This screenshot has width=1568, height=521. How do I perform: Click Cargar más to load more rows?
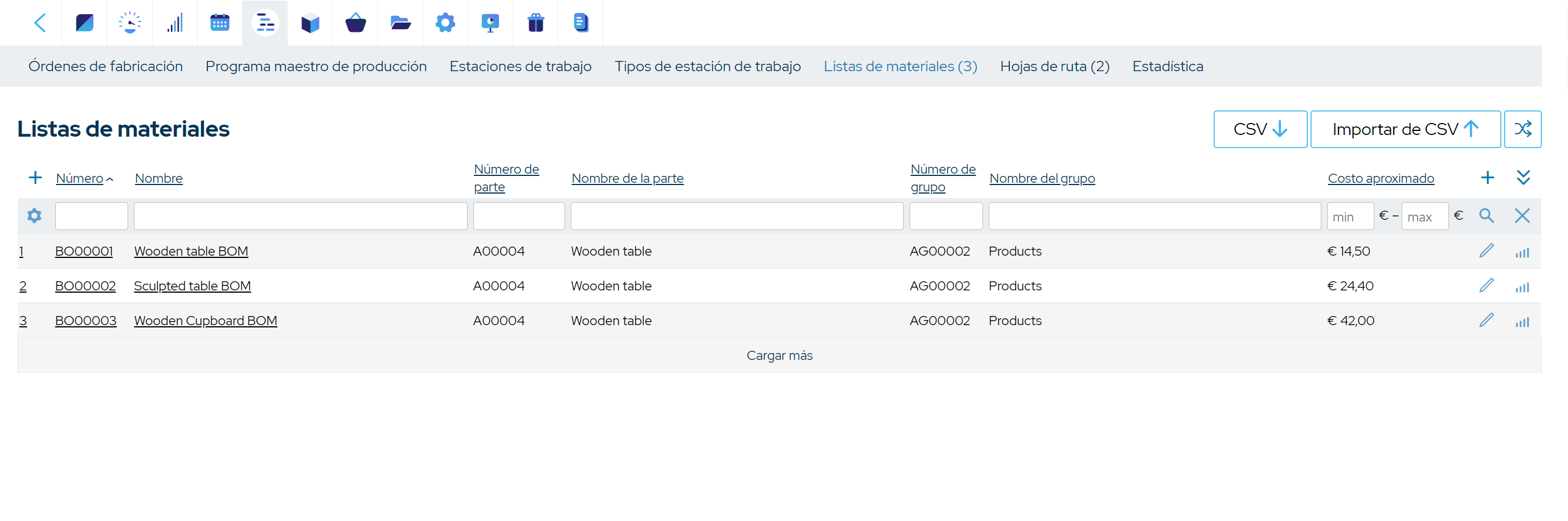click(x=779, y=355)
